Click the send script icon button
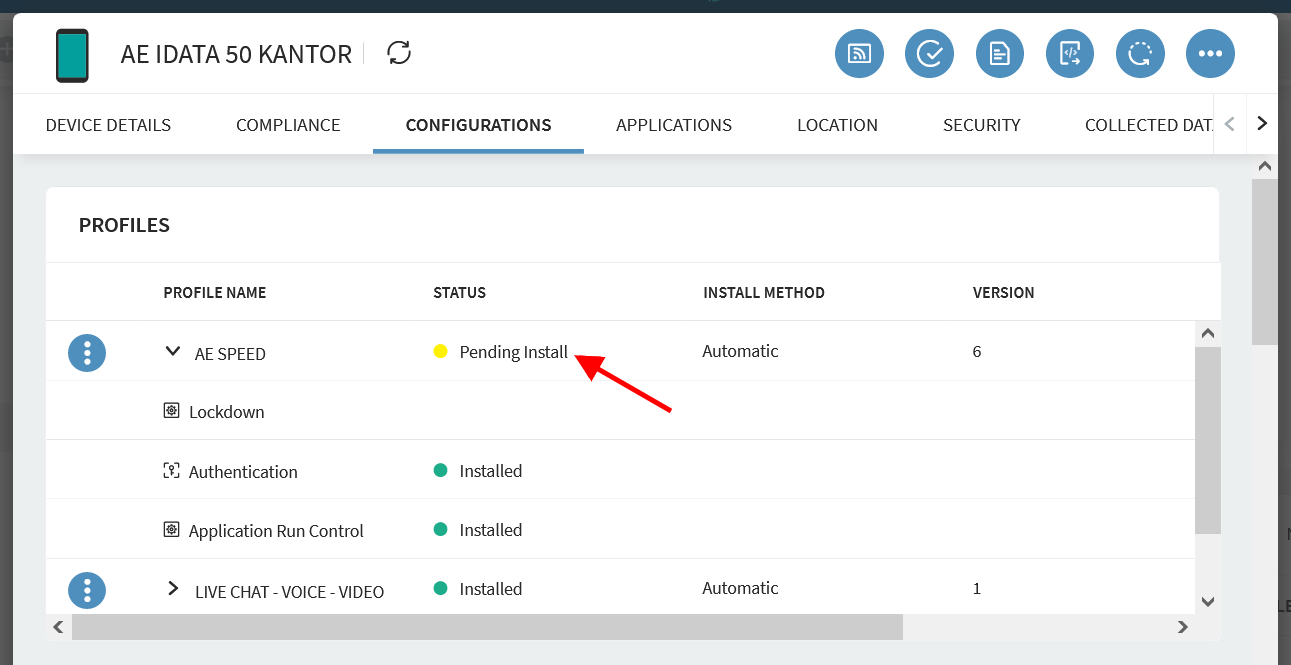1291x665 pixels. [1070, 54]
